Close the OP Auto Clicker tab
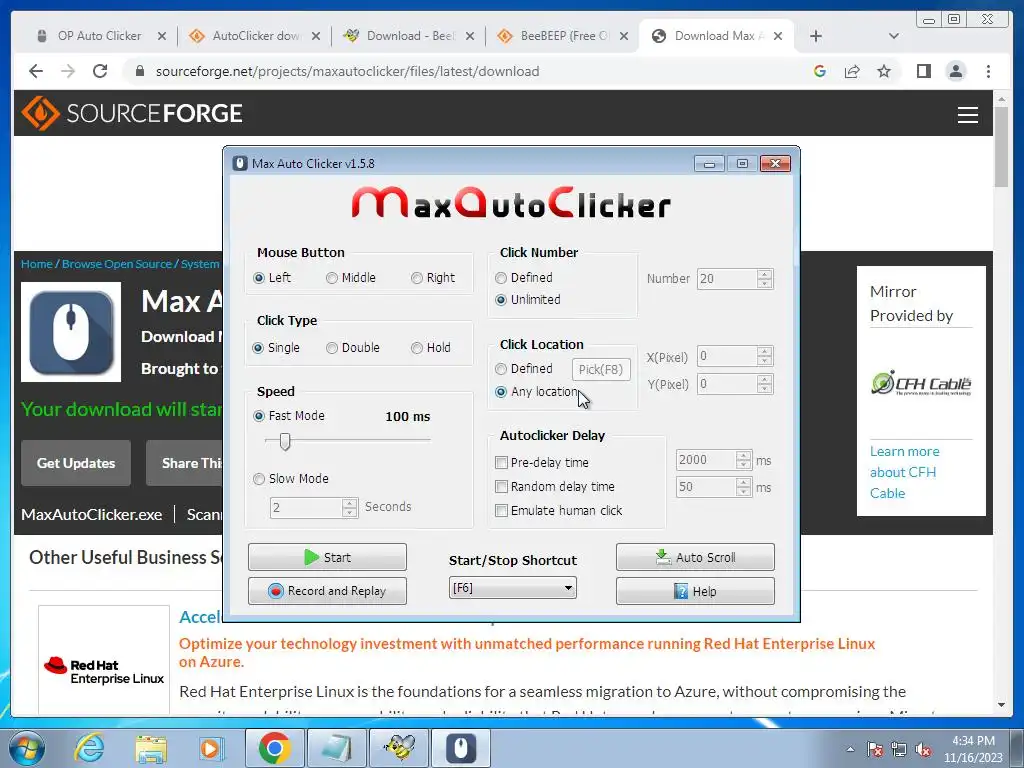The image size is (1024, 768). coord(162,36)
